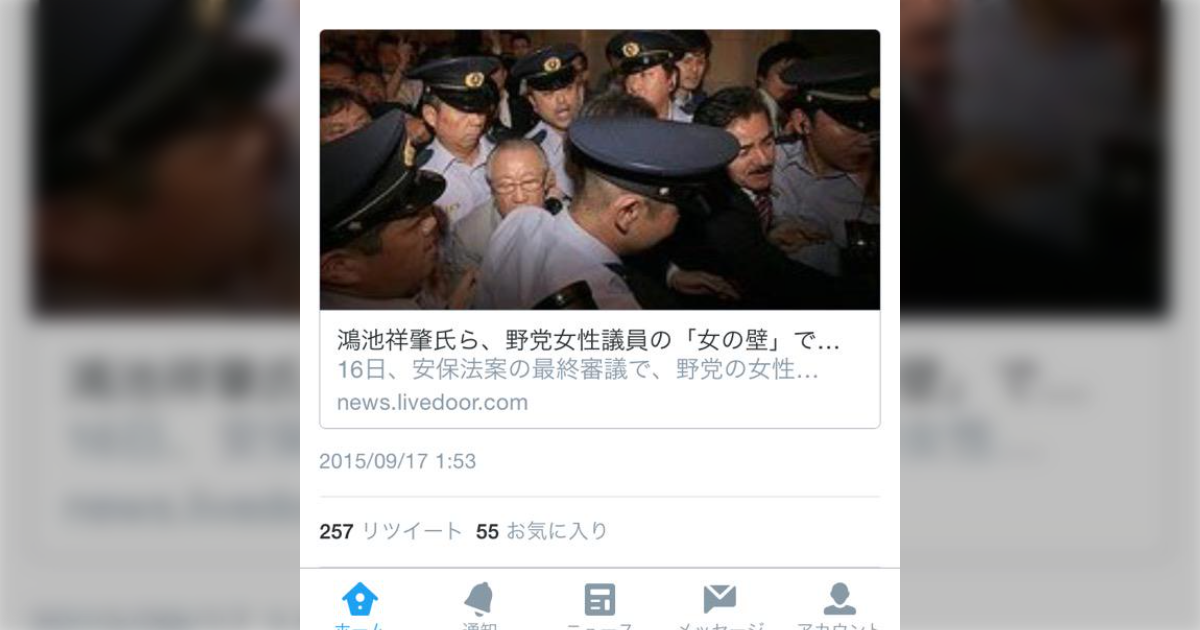The image size is (1200, 630).
Task: Tap the blue birdhouse Home icon
Action: coord(360,599)
